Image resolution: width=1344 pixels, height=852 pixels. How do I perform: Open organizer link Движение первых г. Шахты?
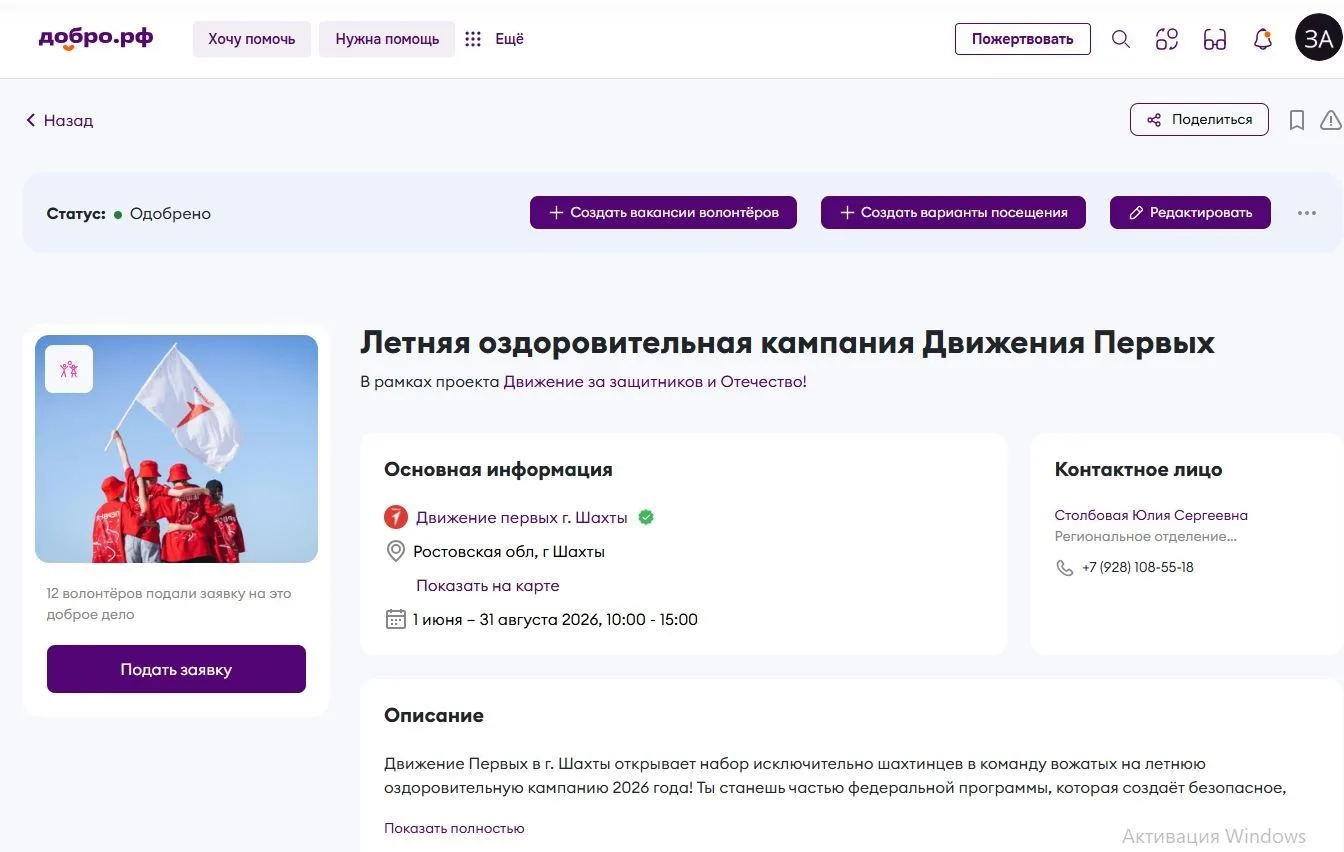tap(522, 518)
